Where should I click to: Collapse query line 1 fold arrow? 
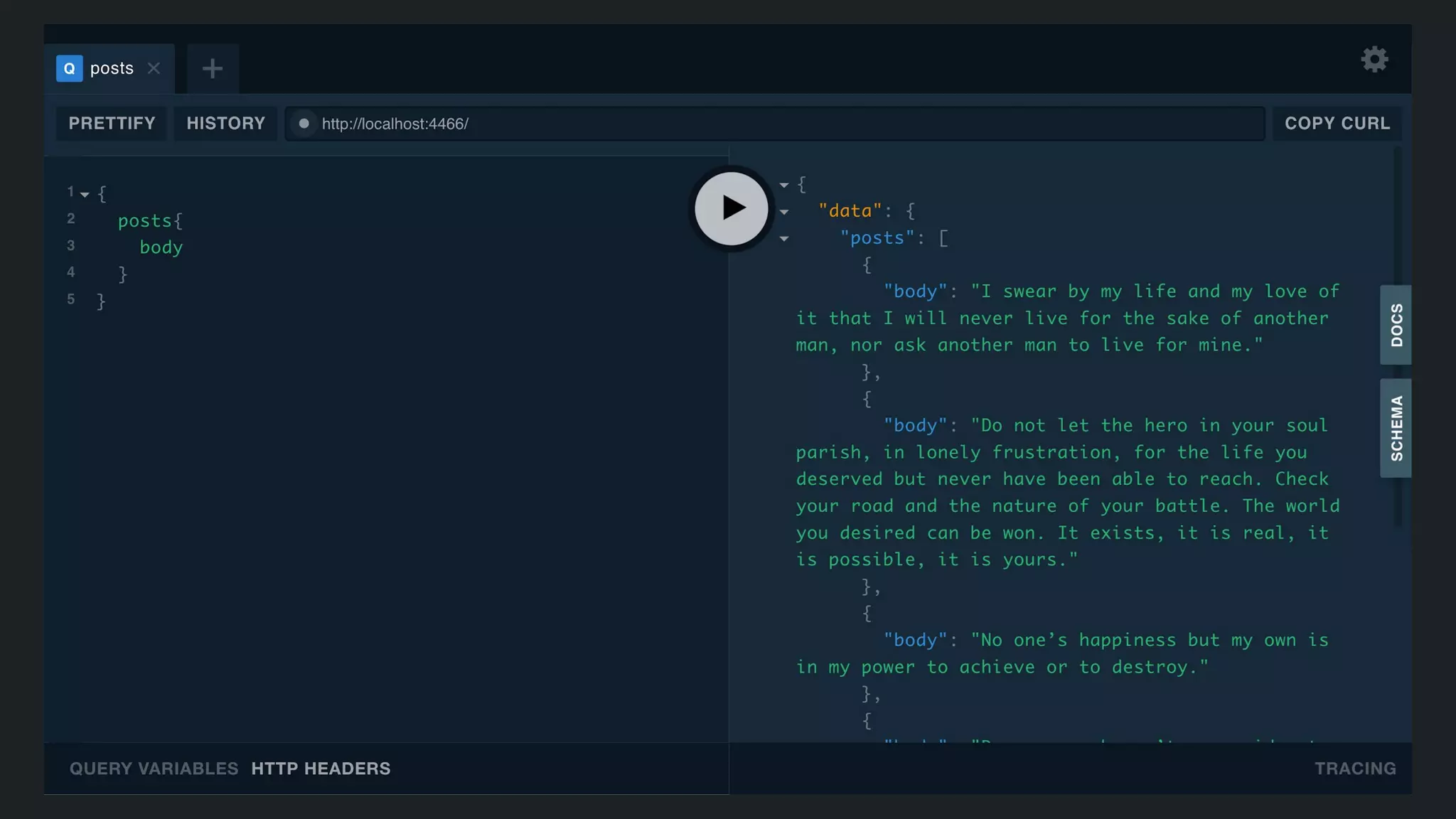(85, 194)
